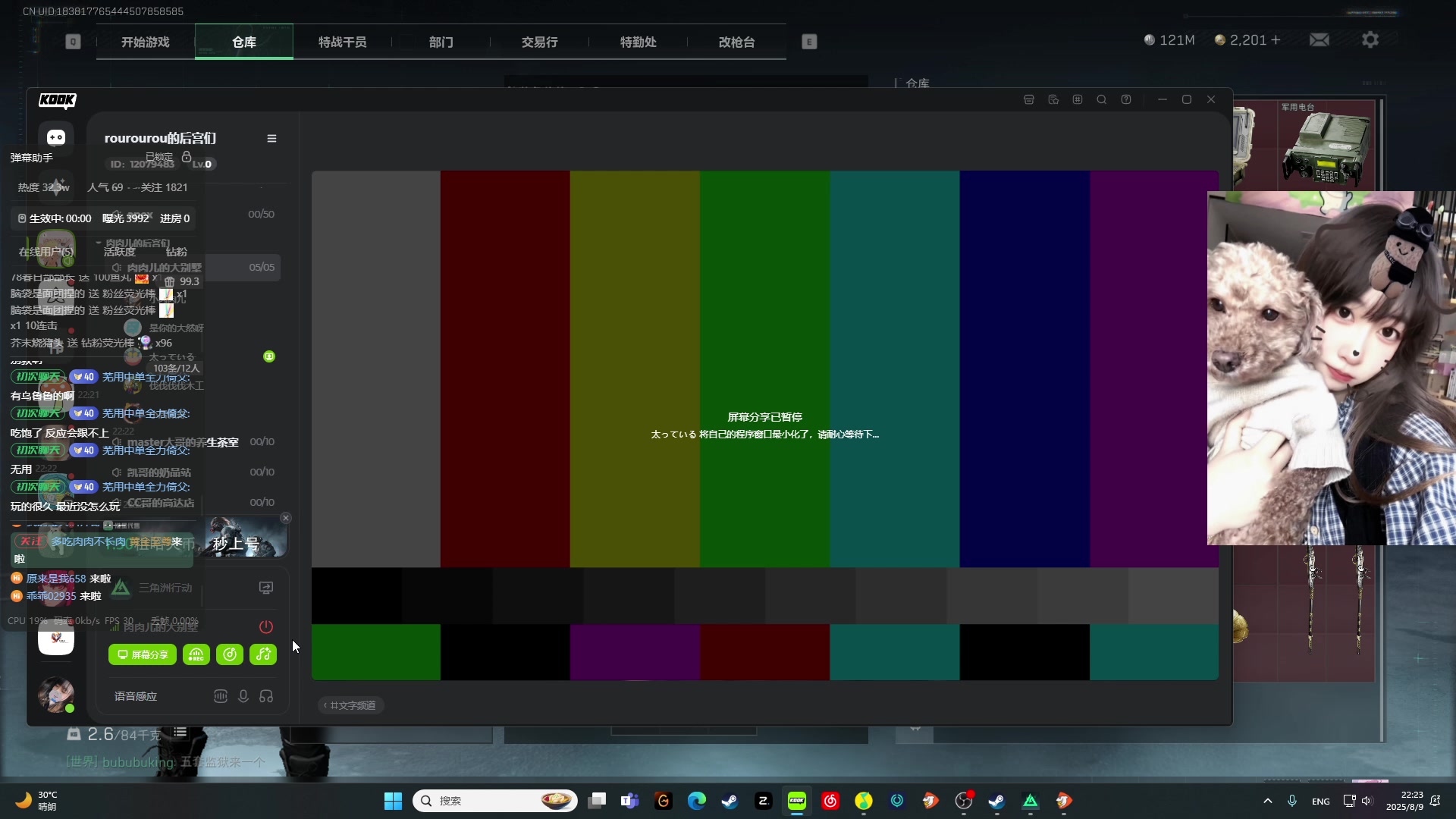Viewport: 1456px width, 819px height.
Task: Open the KOOK inbox tray icon
Action: click(x=1029, y=100)
